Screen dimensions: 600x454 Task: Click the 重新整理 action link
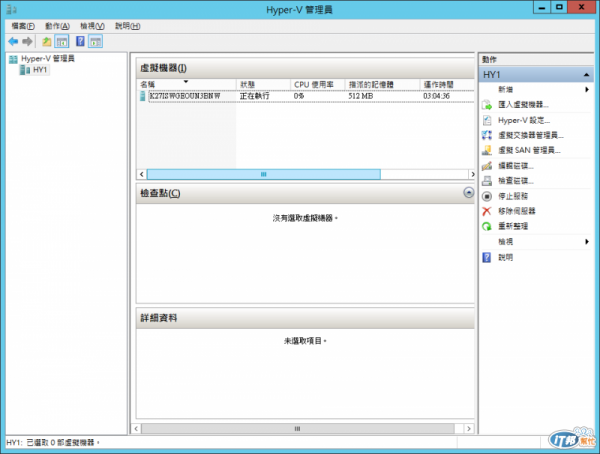(513, 226)
